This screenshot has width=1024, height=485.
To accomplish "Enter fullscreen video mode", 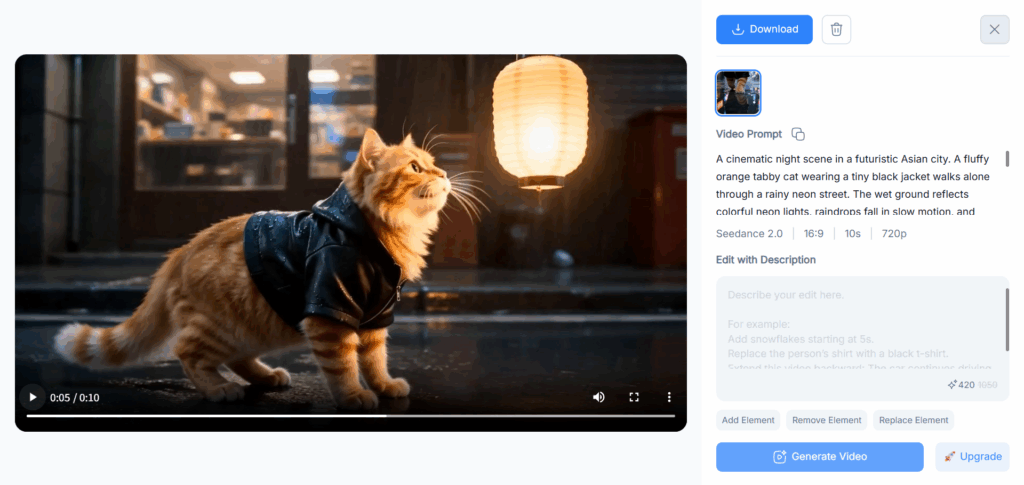I will [633, 397].
